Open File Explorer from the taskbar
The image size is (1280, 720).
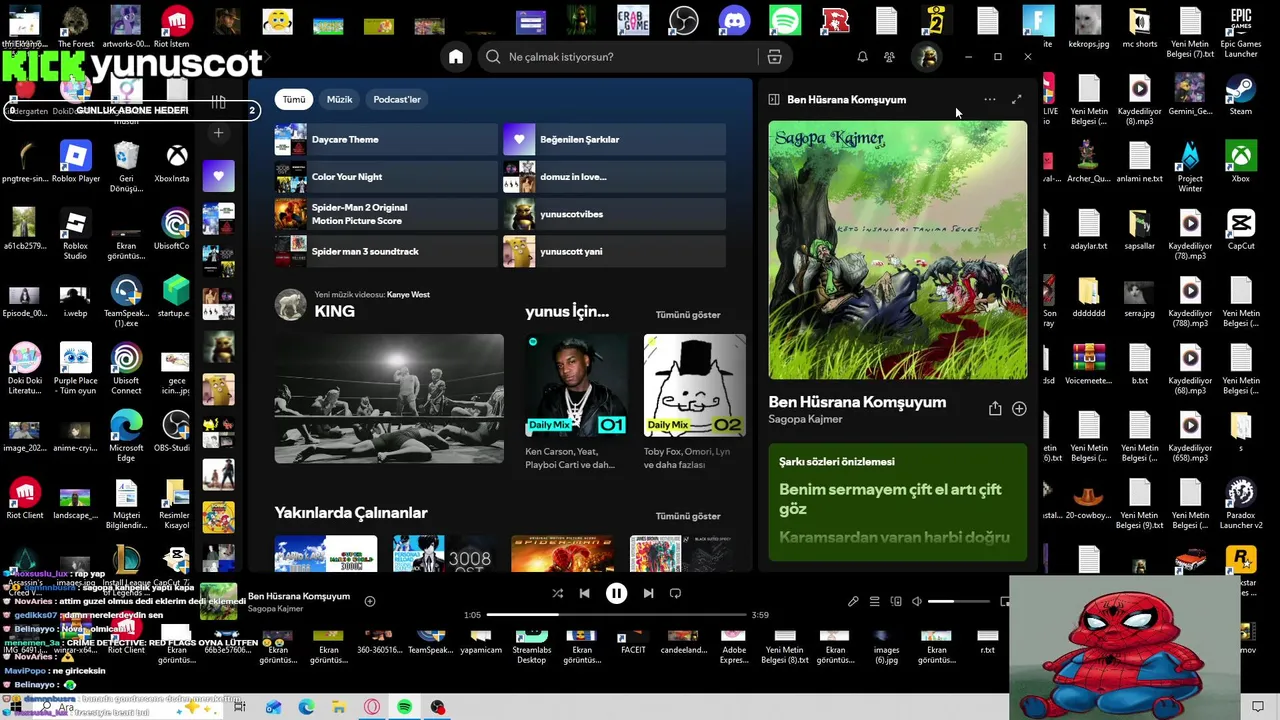pyautogui.click(x=339, y=707)
